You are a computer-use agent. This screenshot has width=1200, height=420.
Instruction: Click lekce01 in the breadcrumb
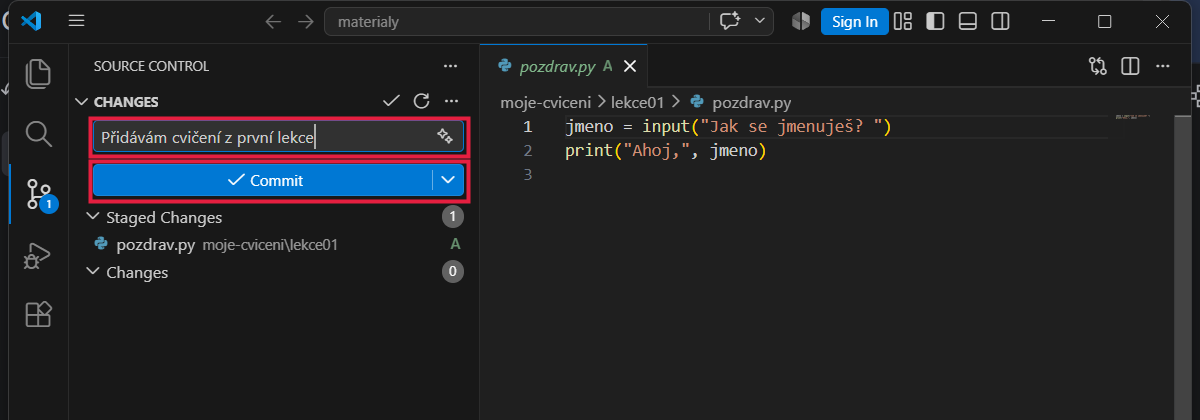[x=639, y=101]
